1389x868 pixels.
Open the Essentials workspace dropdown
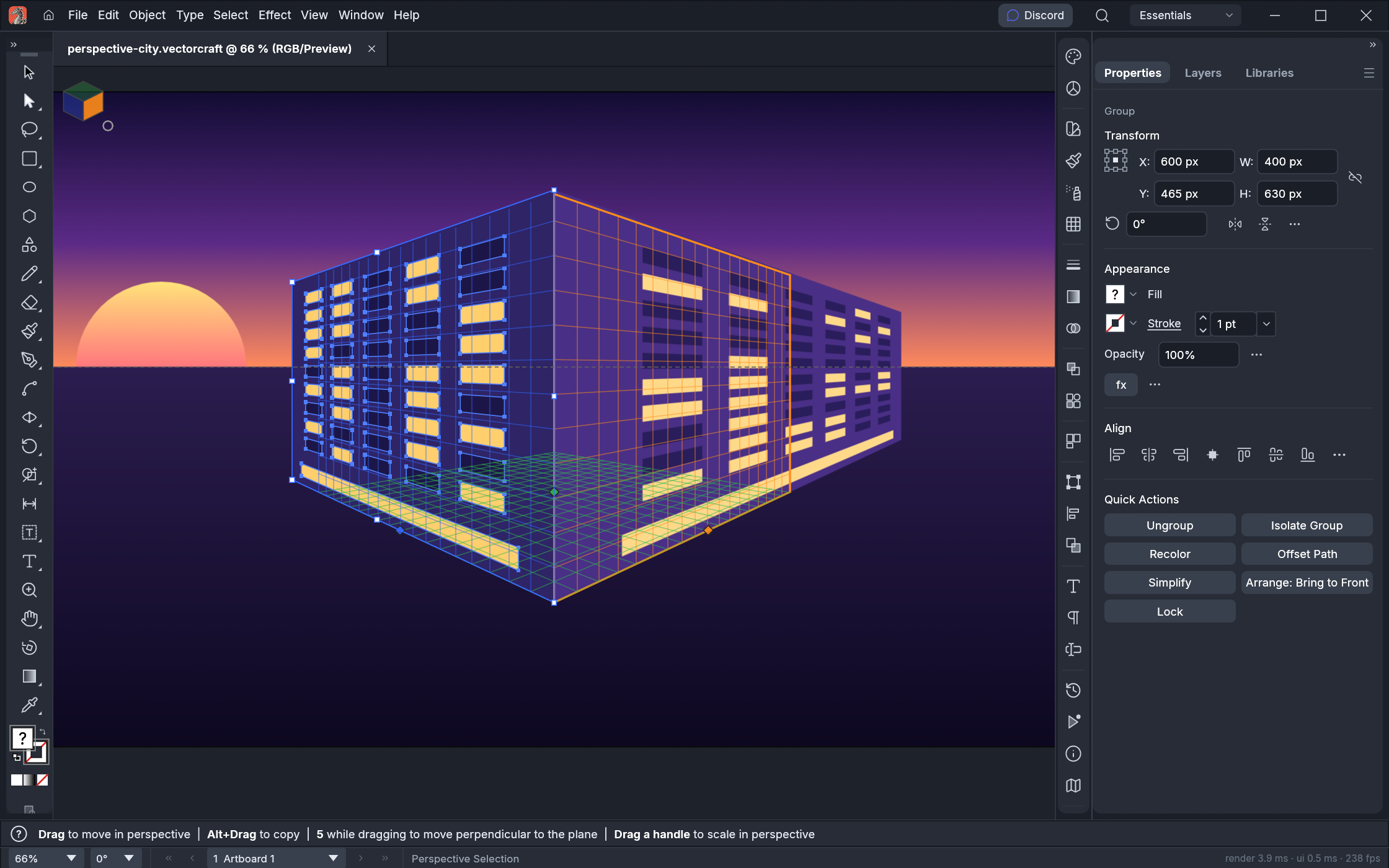[x=1185, y=15]
